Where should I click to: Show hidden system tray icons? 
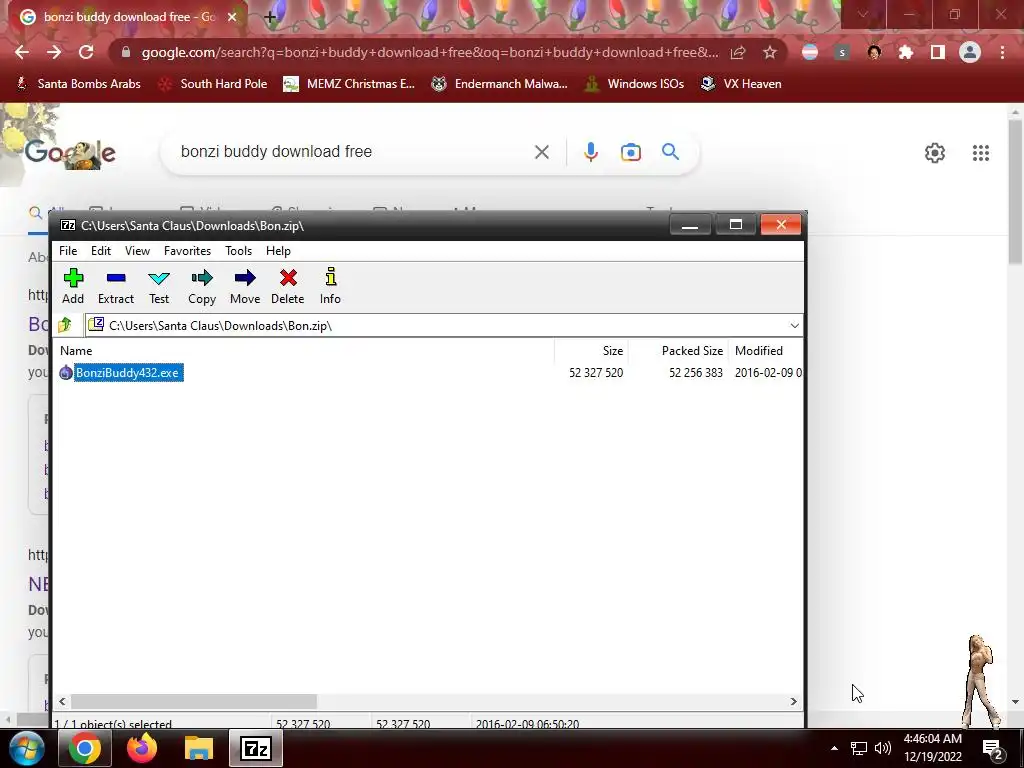click(834, 748)
